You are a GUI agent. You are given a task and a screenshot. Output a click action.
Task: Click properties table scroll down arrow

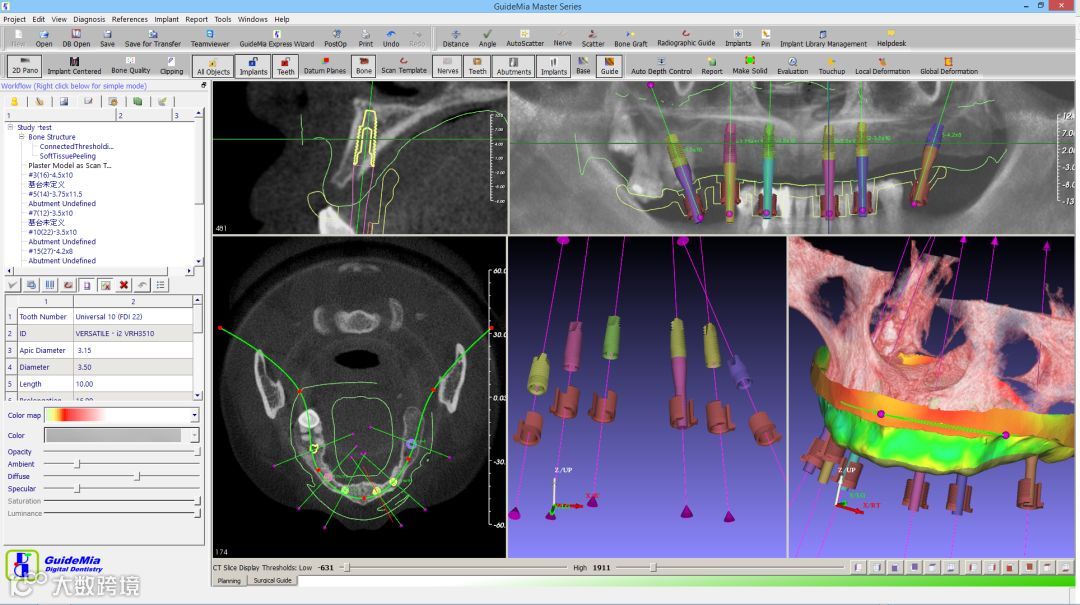tap(198, 396)
